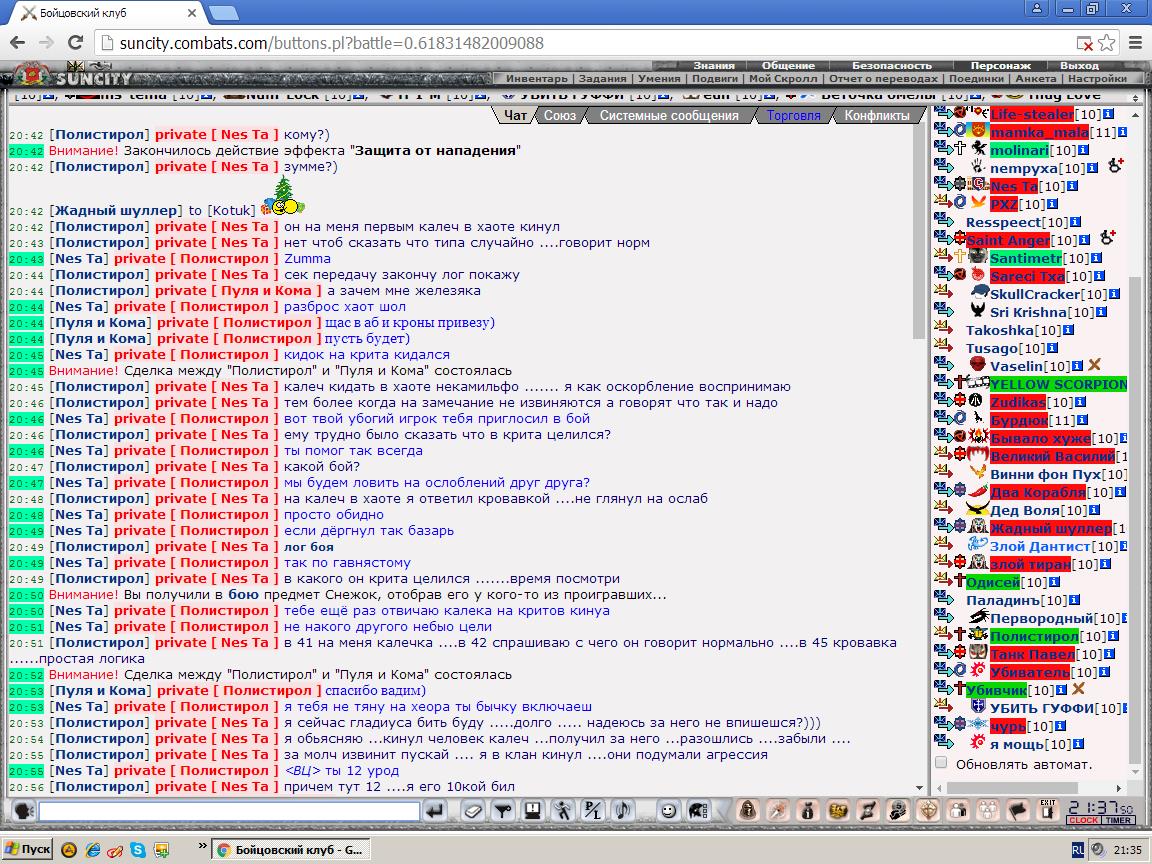Click the hooded figure icon in bottom bar

[x=748, y=810]
